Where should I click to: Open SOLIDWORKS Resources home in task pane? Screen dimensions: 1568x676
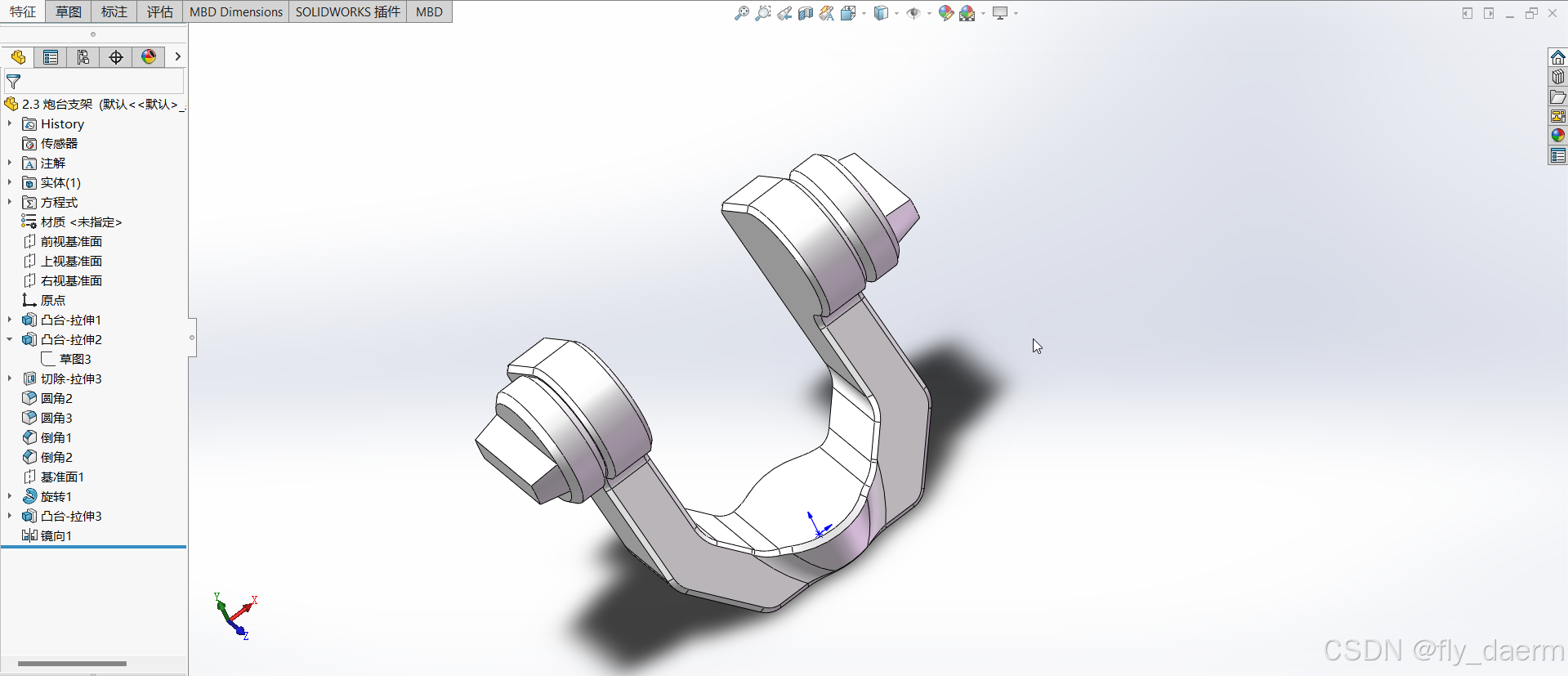pyautogui.click(x=1558, y=57)
